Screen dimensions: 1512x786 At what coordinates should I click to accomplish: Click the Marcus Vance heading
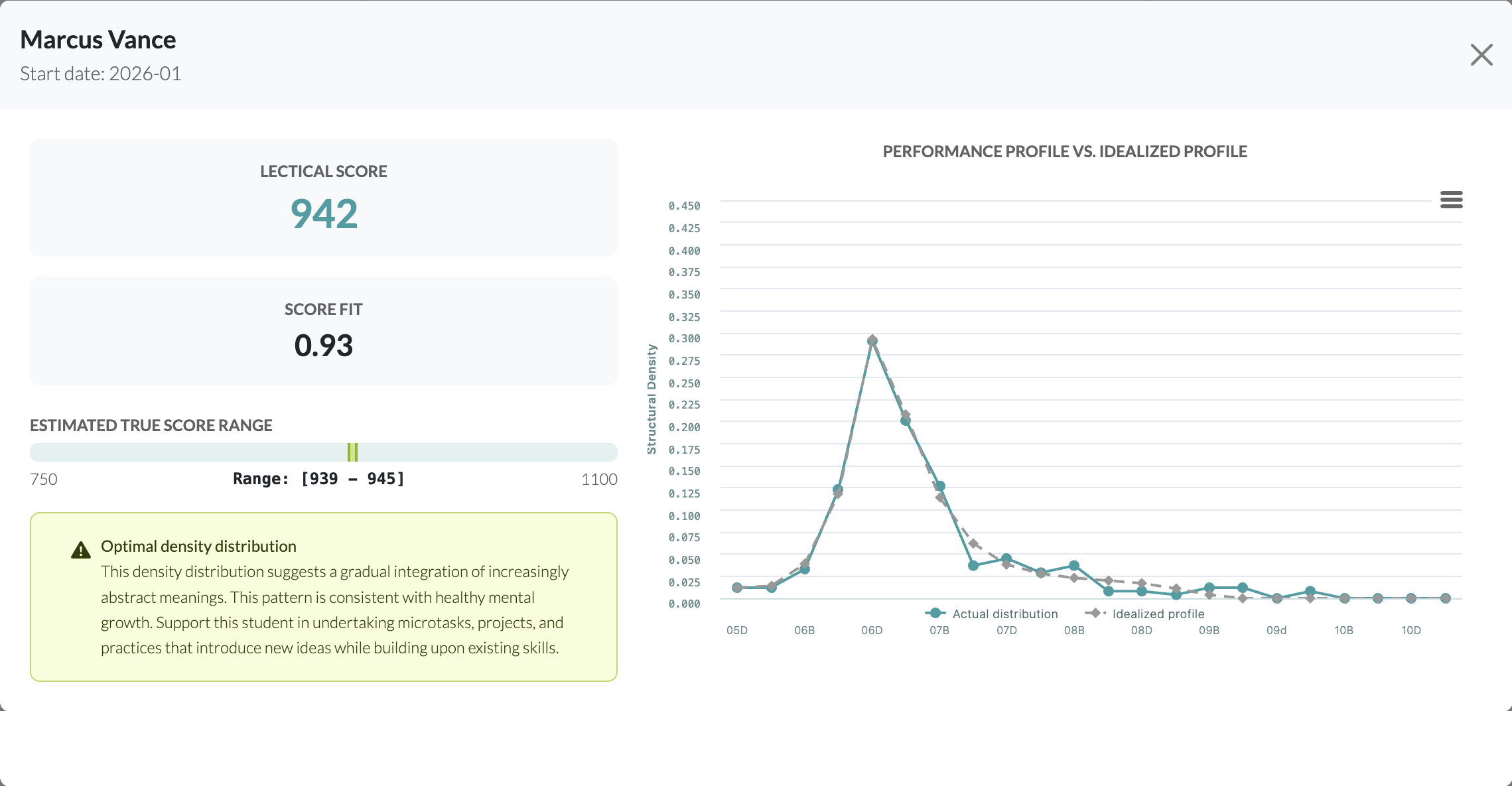pos(98,40)
